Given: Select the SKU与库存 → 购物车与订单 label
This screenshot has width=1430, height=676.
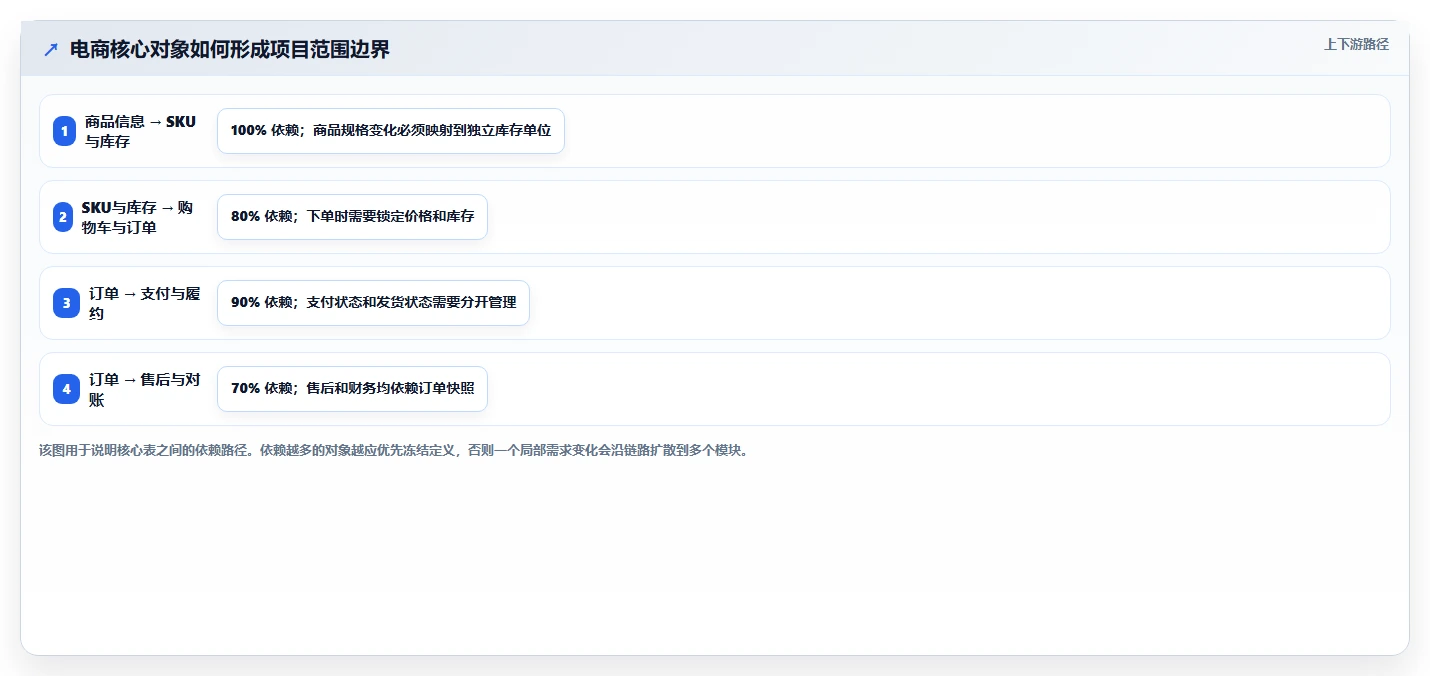Looking at the screenshot, I should 138,217.
